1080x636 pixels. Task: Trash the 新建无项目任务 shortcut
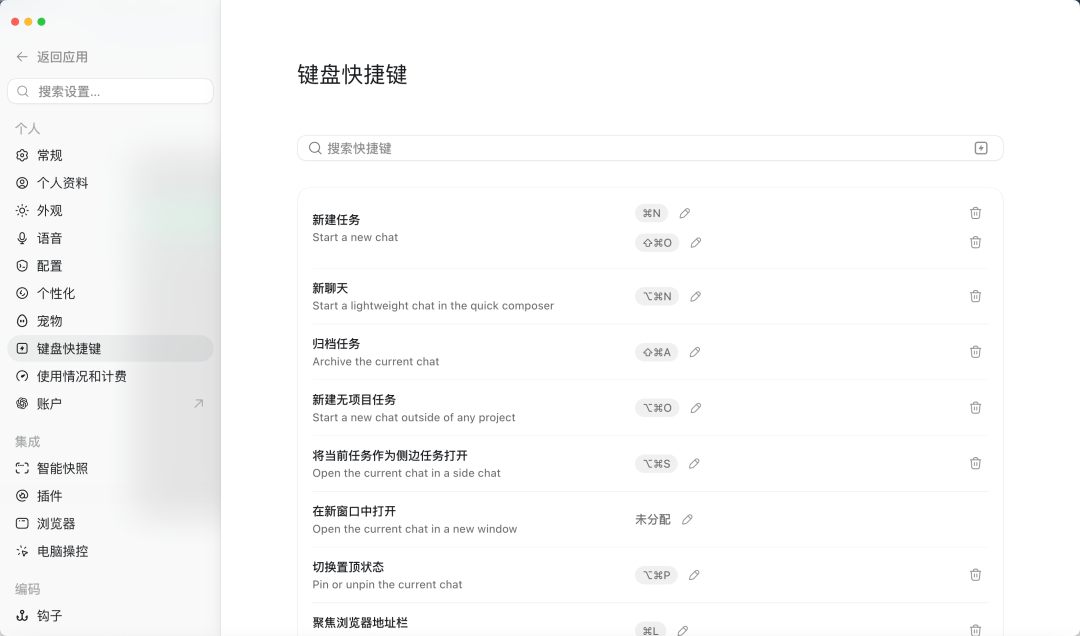(975, 408)
